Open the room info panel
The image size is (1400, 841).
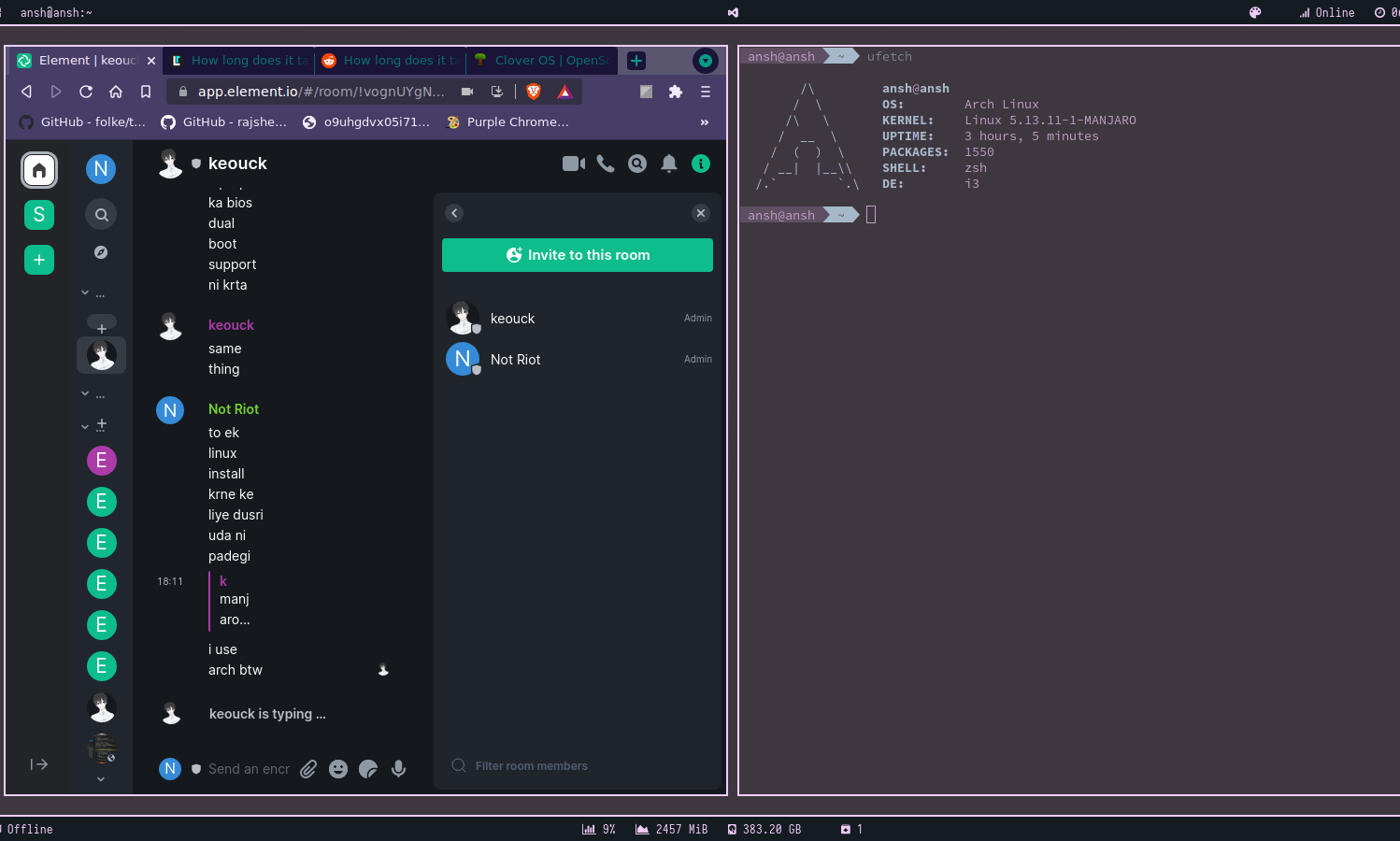pos(701,164)
